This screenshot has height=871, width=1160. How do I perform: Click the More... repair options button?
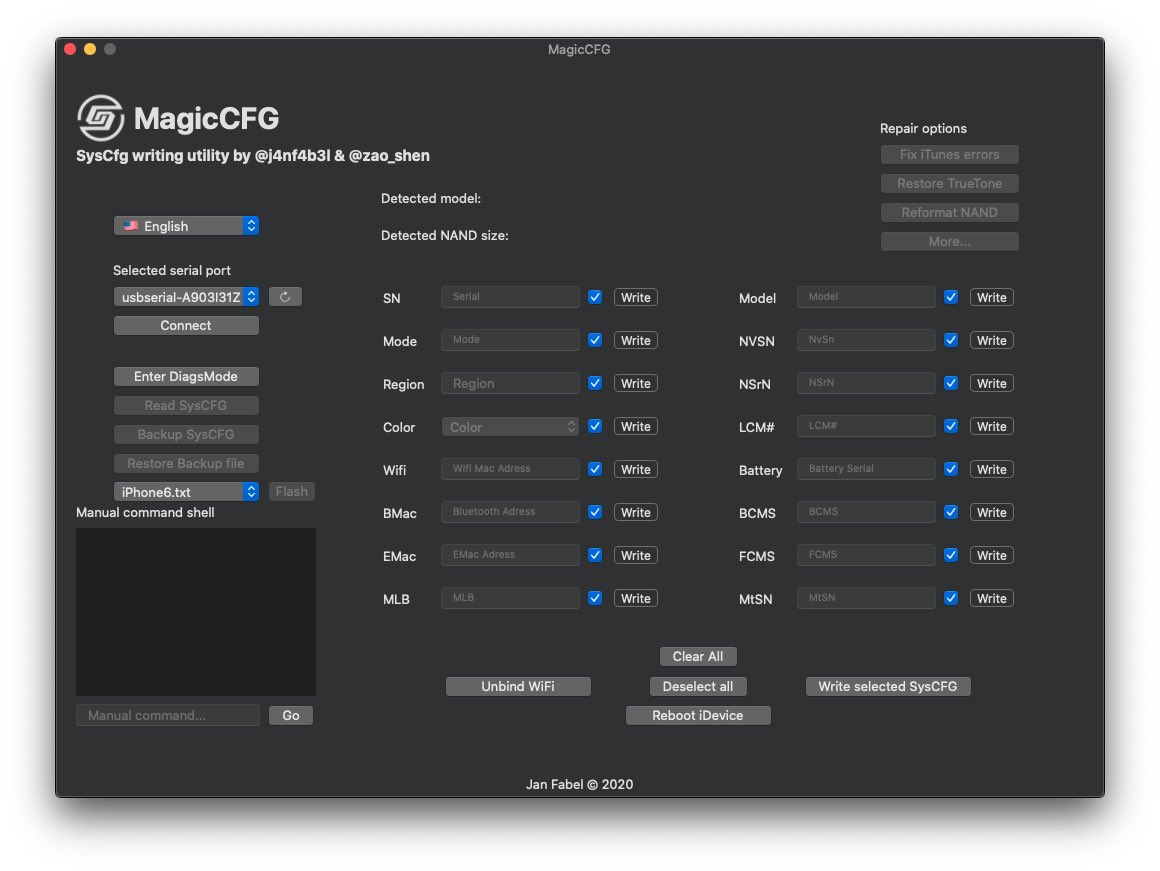point(950,241)
